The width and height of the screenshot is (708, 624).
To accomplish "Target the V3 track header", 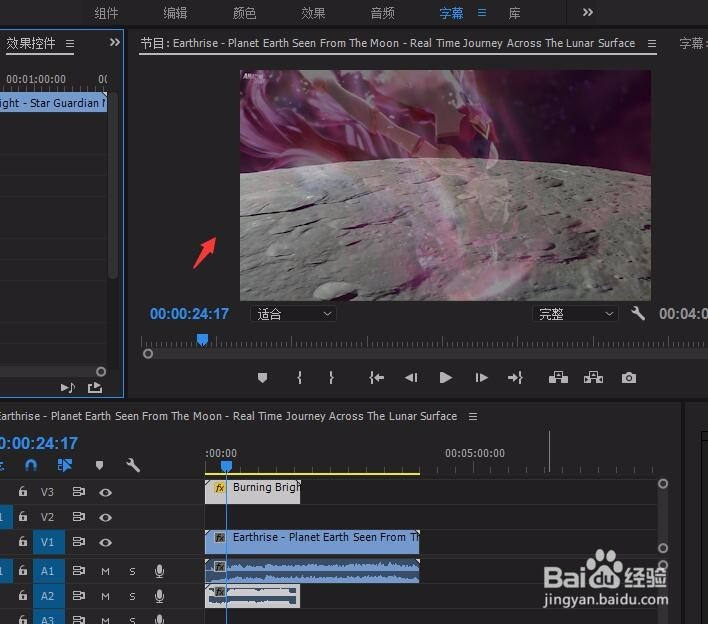I will [x=47, y=492].
